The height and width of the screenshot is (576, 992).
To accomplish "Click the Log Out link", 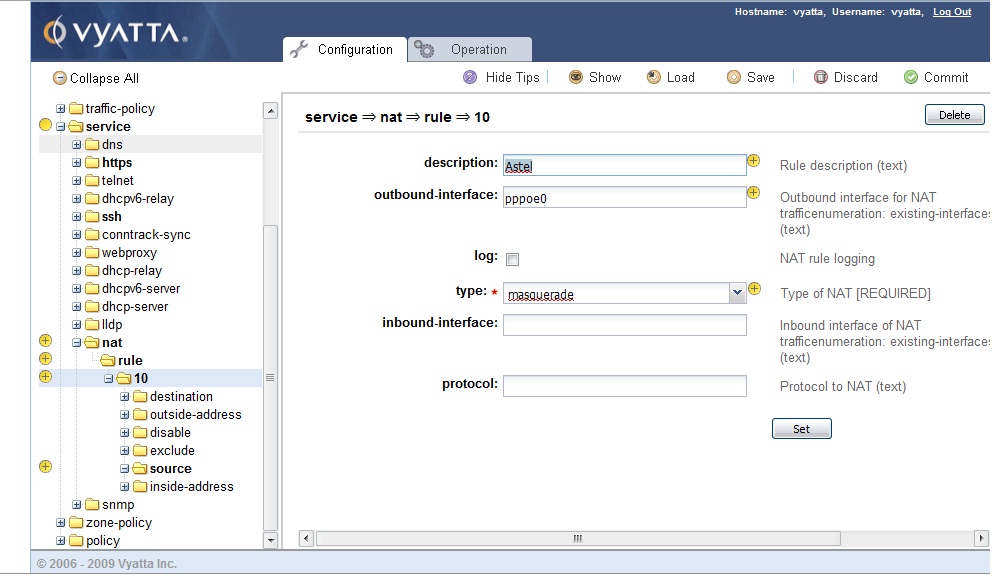I will click(952, 12).
